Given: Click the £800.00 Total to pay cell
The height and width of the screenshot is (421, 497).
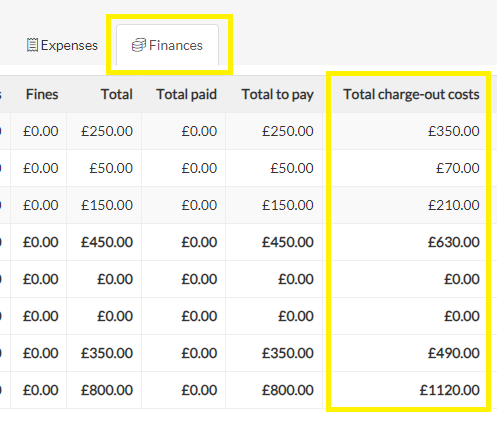Looking at the screenshot, I should coord(288,390).
